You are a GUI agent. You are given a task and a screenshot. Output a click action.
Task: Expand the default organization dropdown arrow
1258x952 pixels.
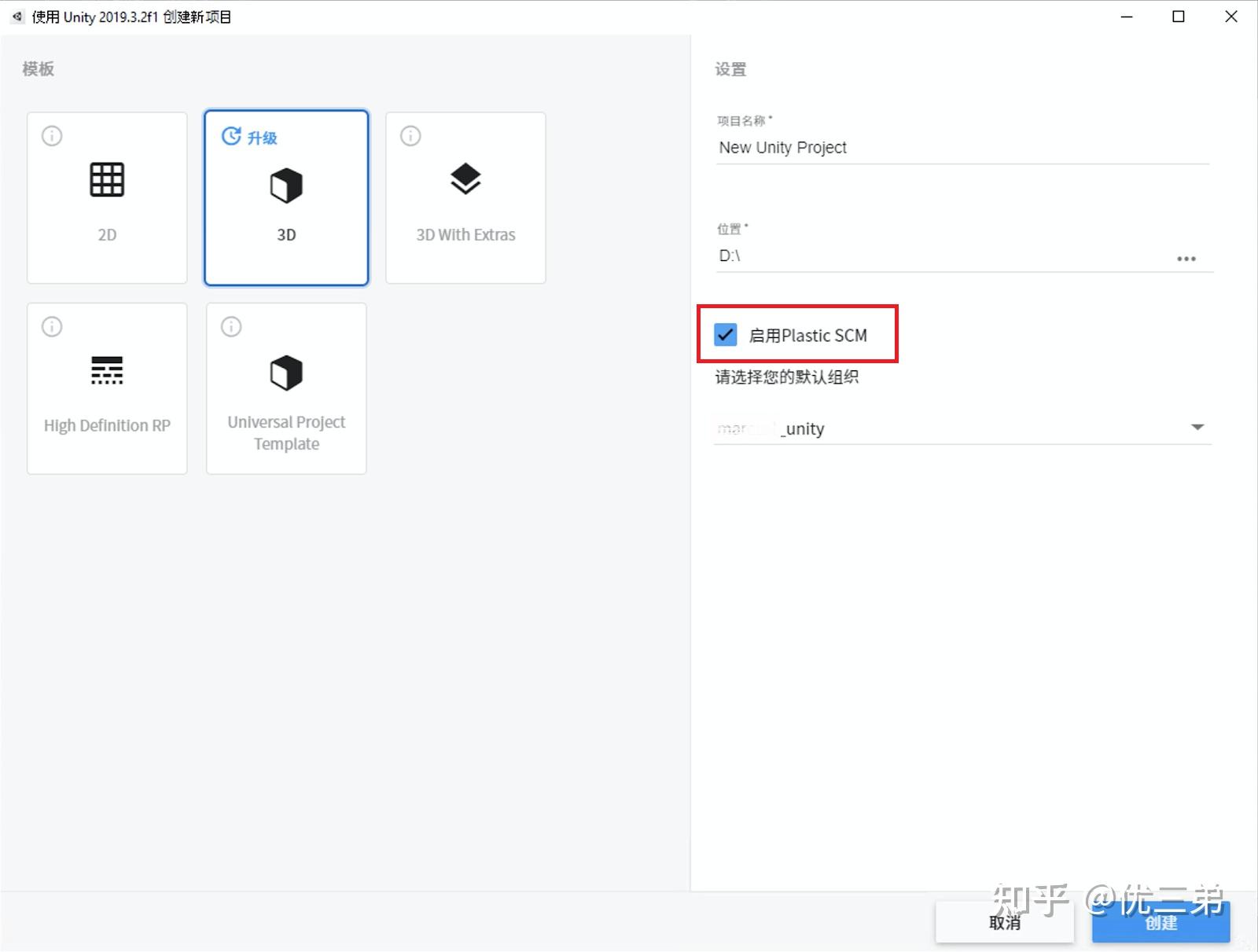pyautogui.click(x=1197, y=428)
